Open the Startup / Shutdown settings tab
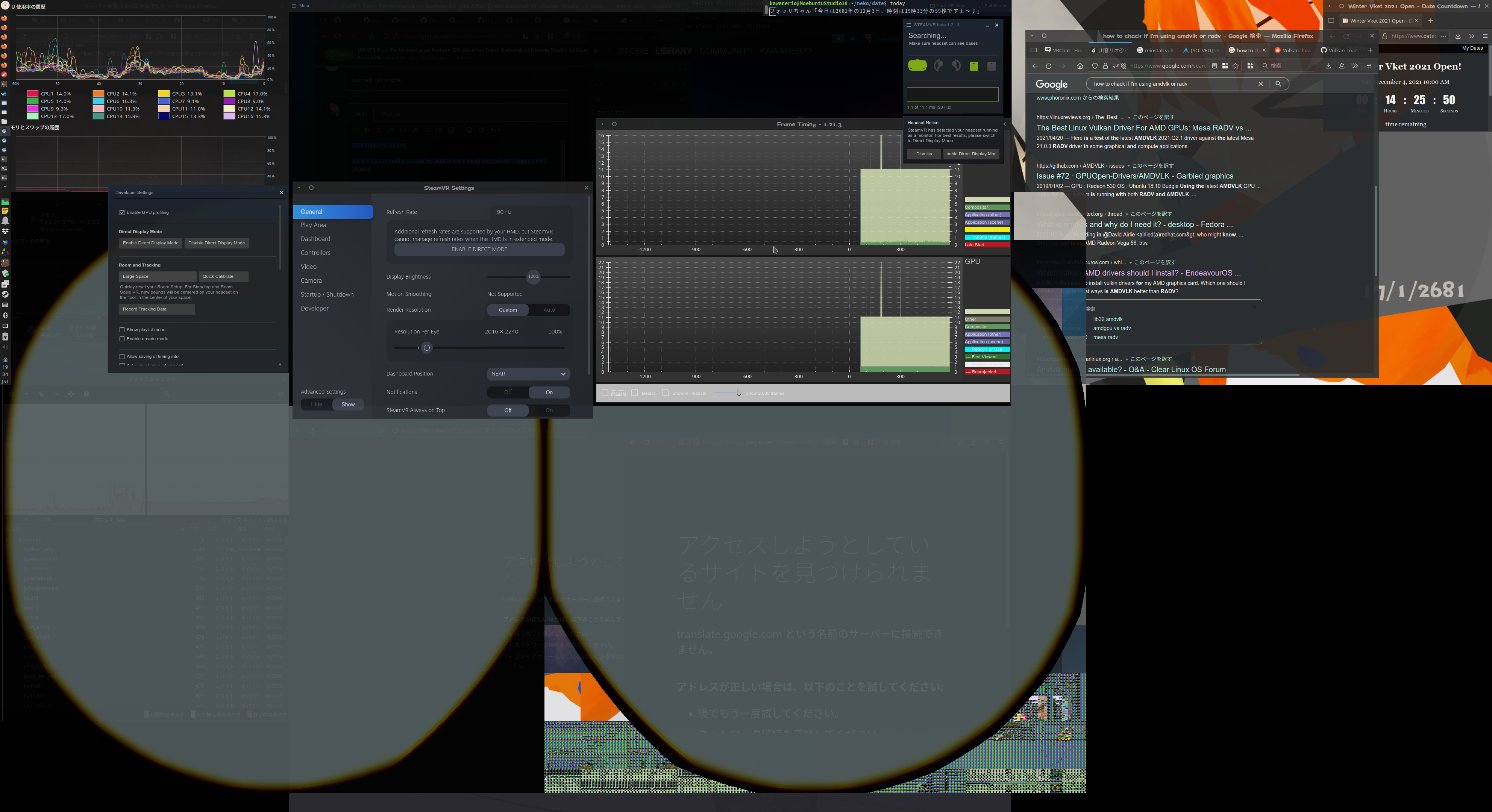Viewport: 1492px width, 812px height. 327,295
